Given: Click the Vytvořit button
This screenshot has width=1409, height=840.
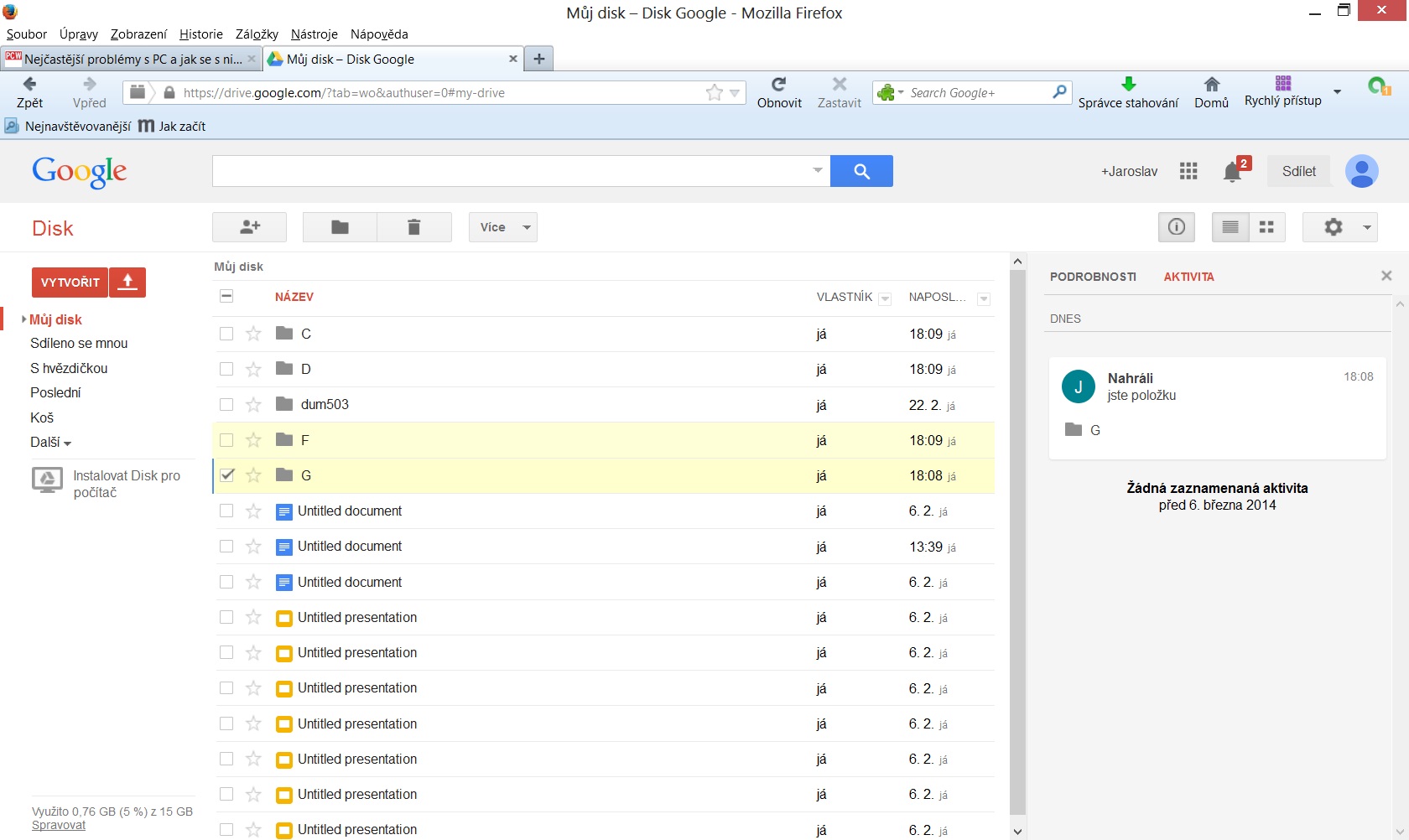Looking at the screenshot, I should [x=70, y=283].
